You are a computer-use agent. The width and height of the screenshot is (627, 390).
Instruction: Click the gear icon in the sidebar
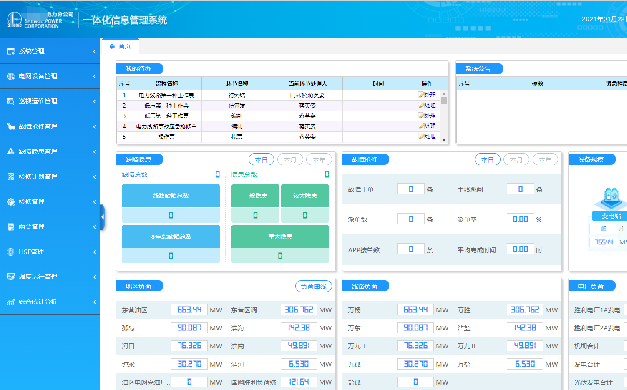pyautogui.click(x=11, y=202)
